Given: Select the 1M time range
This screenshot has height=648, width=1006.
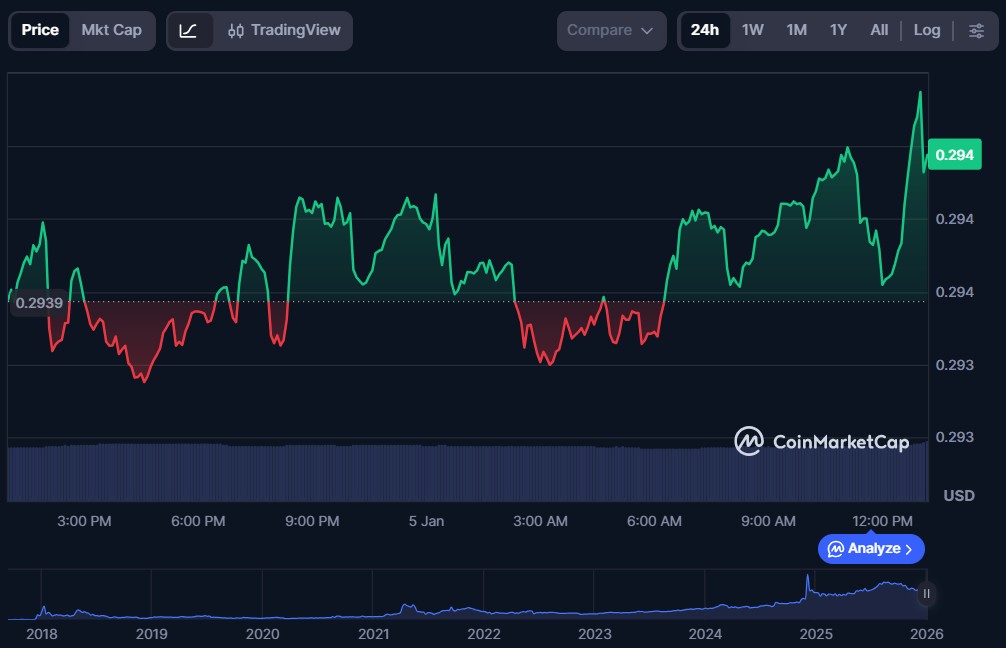Looking at the screenshot, I should (x=796, y=30).
